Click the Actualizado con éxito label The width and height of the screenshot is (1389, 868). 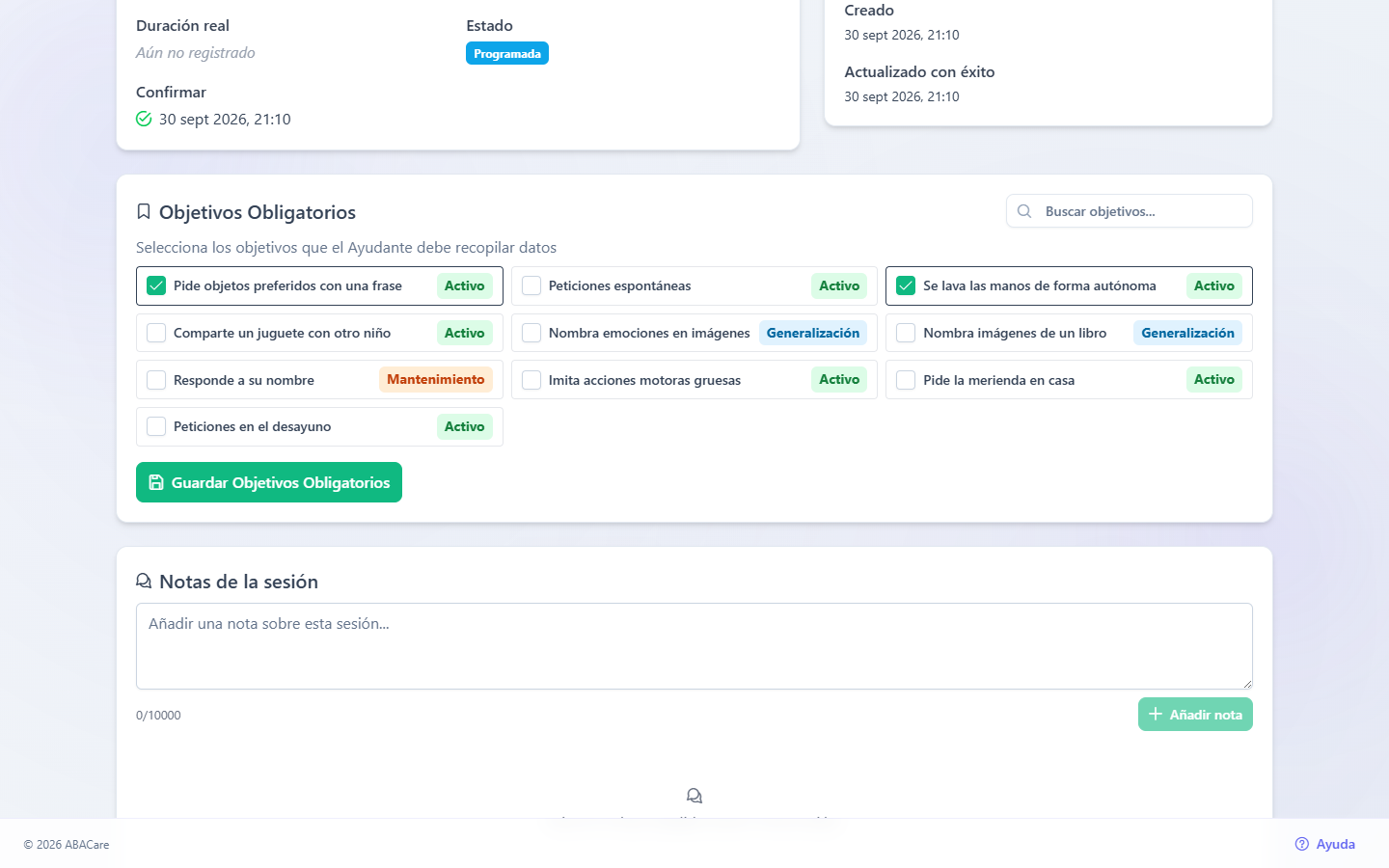pyautogui.click(x=919, y=72)
